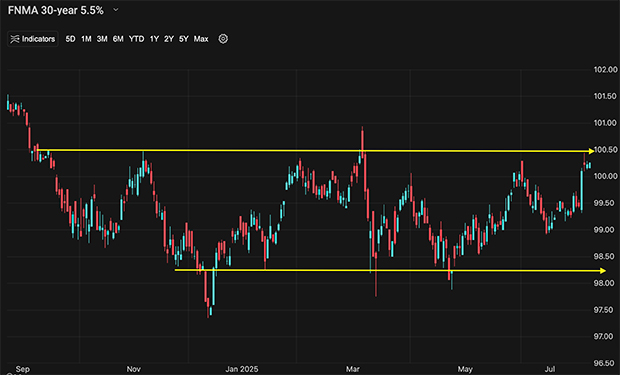The height and width of the screenshot is (375, 620).
Task: Click the 96.50 price axis label
Action: point(605,363)
